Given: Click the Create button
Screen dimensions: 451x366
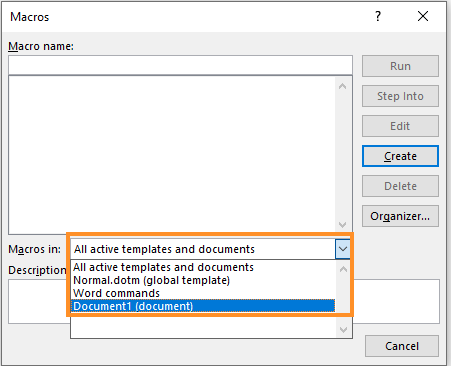Looking at the screenshot, I should (x=400, y=156).
